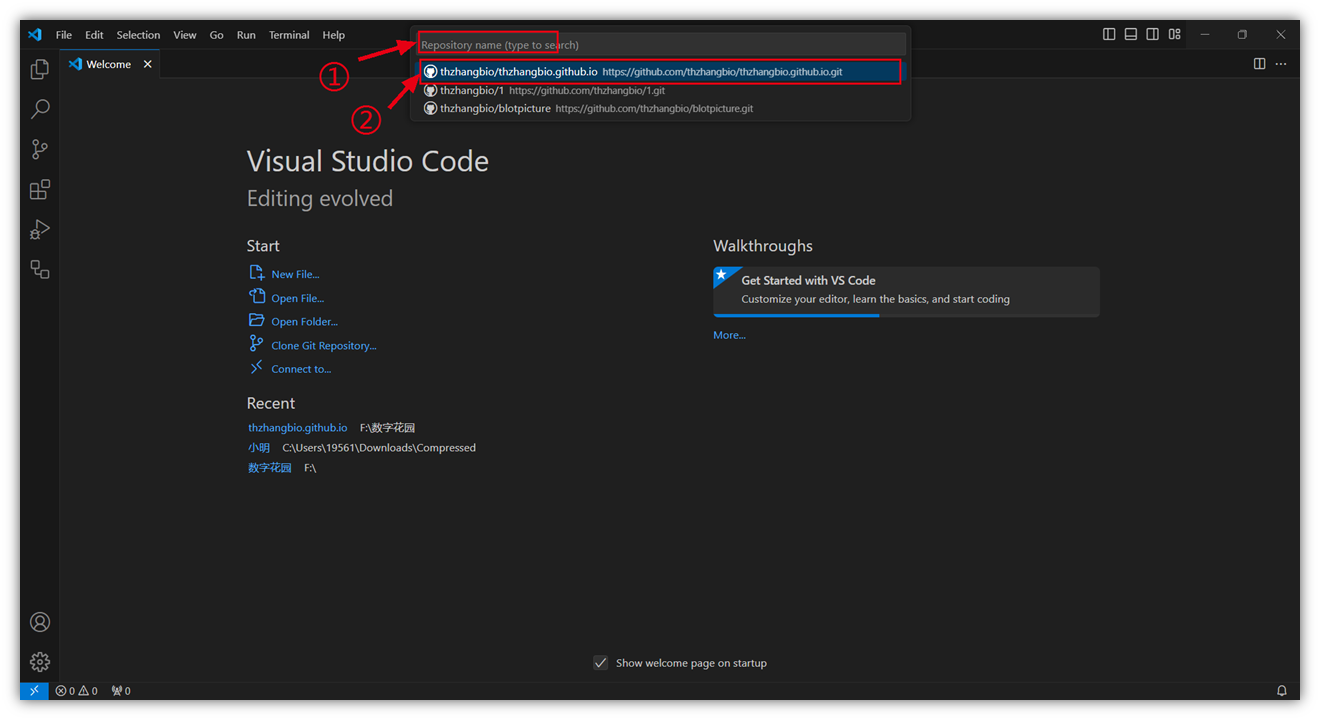
Task: Open the Selection menu
Action: (138, 35)
